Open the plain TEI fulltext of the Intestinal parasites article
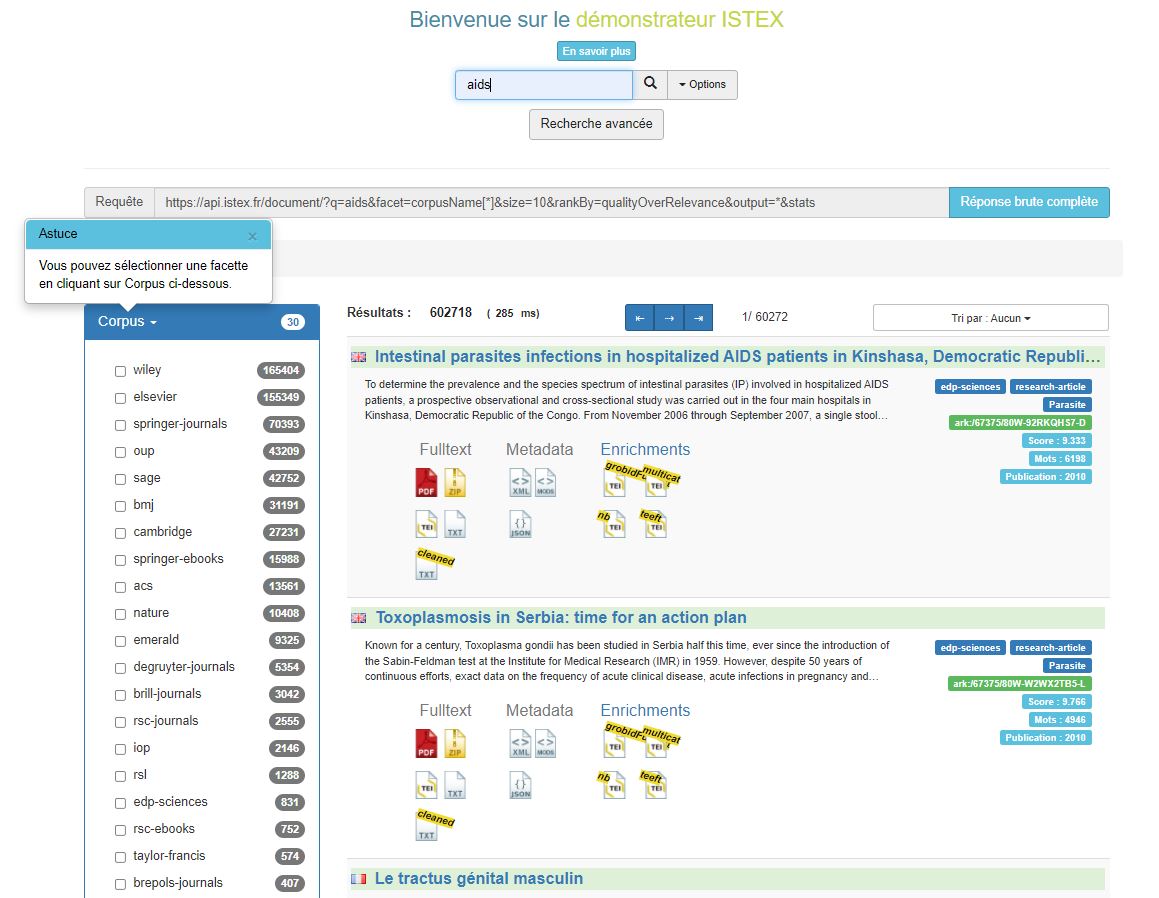Image resolution: width=1159 pixels, height=898 pixels. pyautogui.click(x=426, y=524)
